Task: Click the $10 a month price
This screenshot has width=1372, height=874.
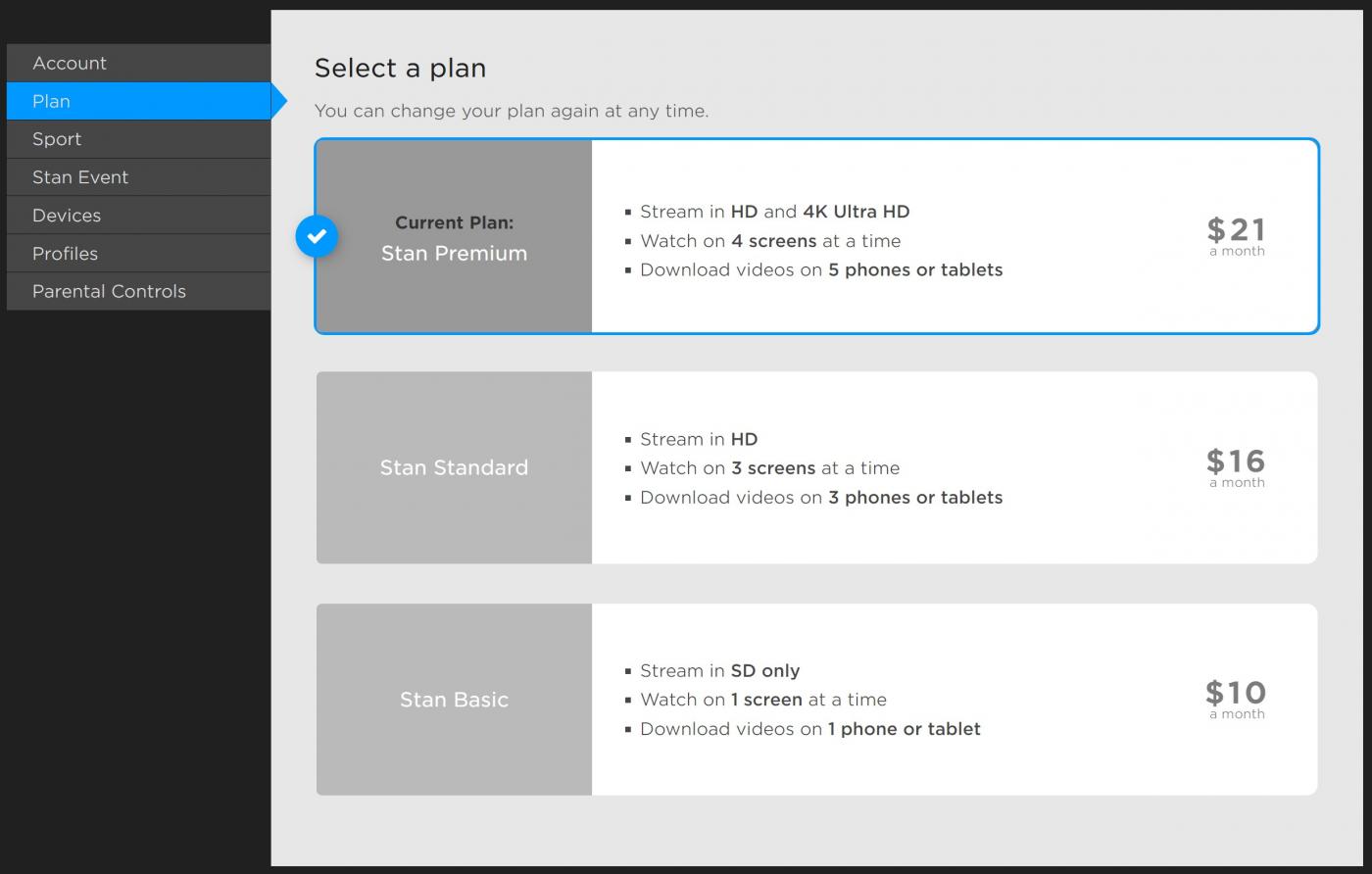Action: click(1236, 699)
